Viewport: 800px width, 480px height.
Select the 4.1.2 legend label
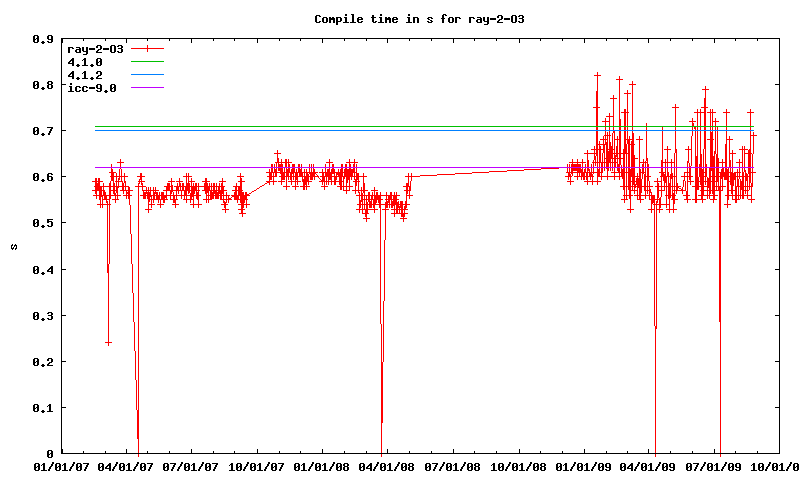pos(85,75)
